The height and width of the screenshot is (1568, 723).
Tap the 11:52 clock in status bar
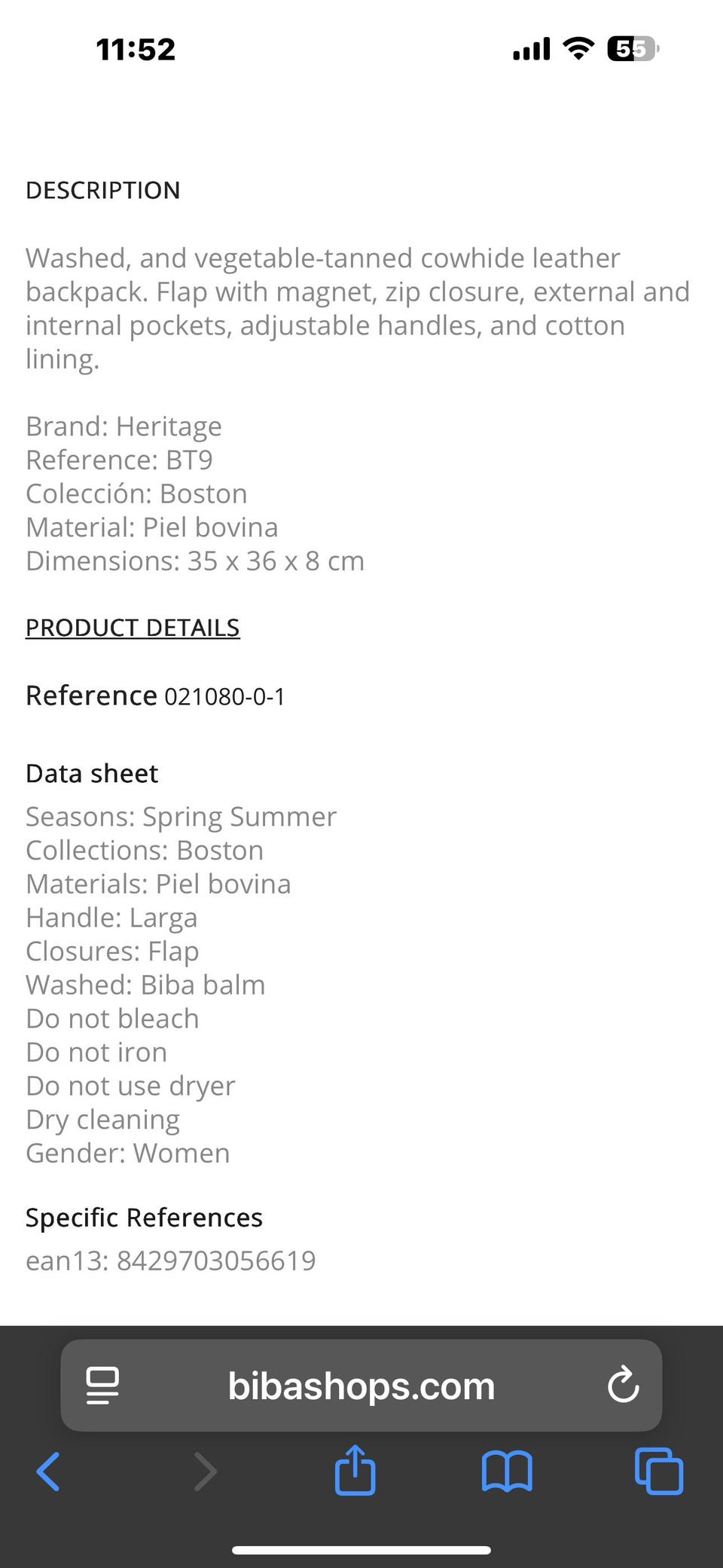pos(136,50)
